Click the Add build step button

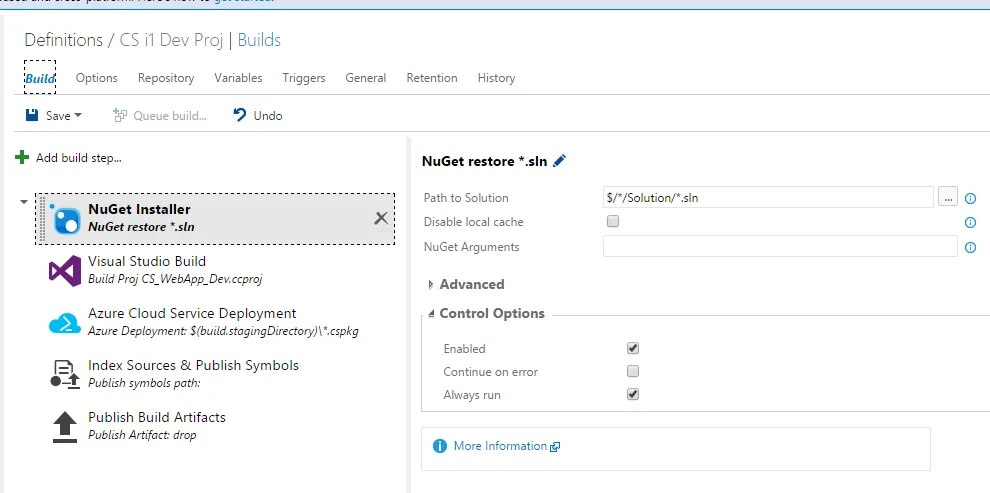pos(69,157)
